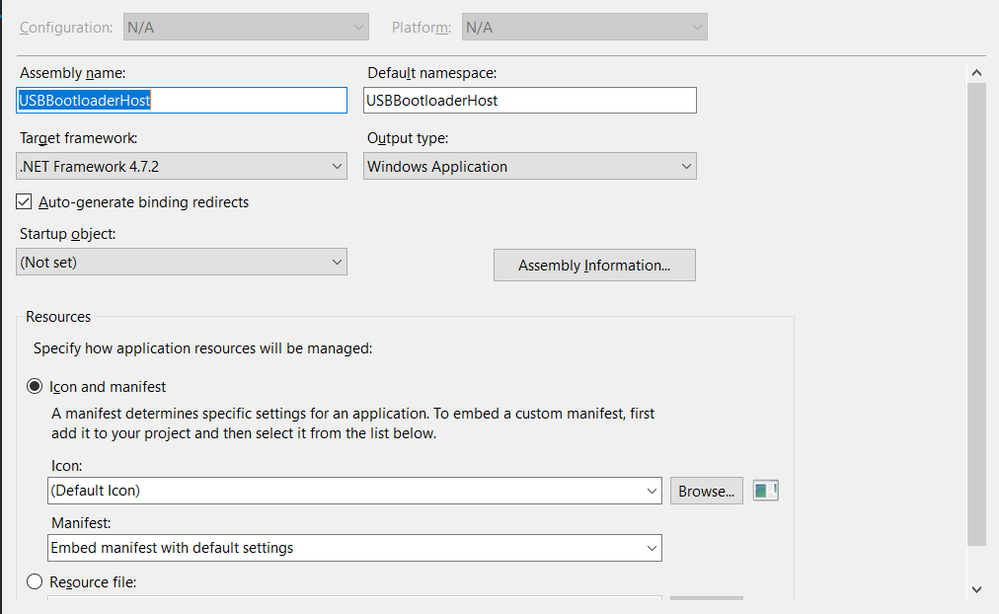Click the Assembly Information button
999x614 pixels.
pos(594,265)
